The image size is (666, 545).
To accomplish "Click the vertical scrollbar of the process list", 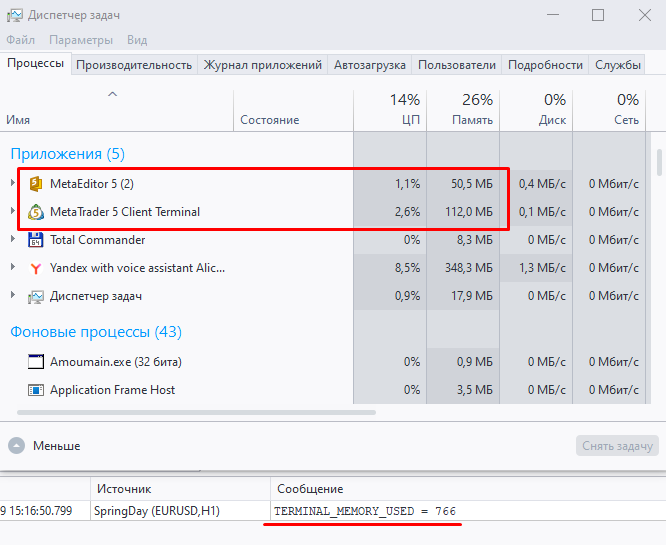I will click(659, 163).
